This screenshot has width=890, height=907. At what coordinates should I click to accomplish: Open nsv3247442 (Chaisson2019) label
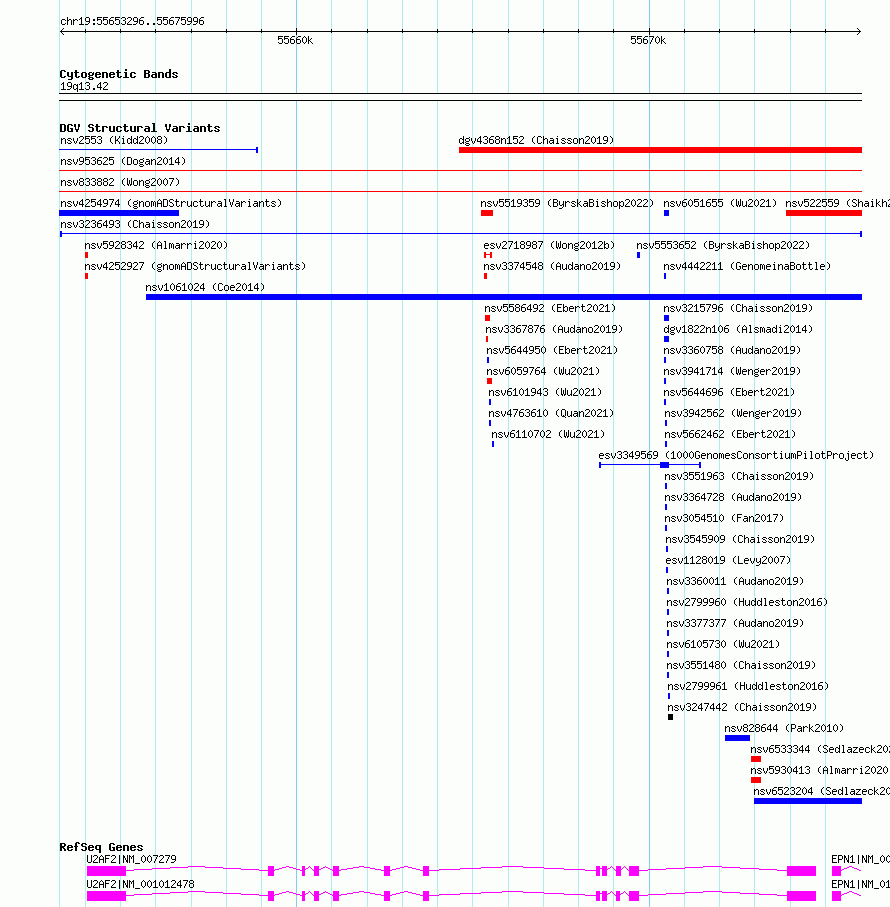(743, 707)
